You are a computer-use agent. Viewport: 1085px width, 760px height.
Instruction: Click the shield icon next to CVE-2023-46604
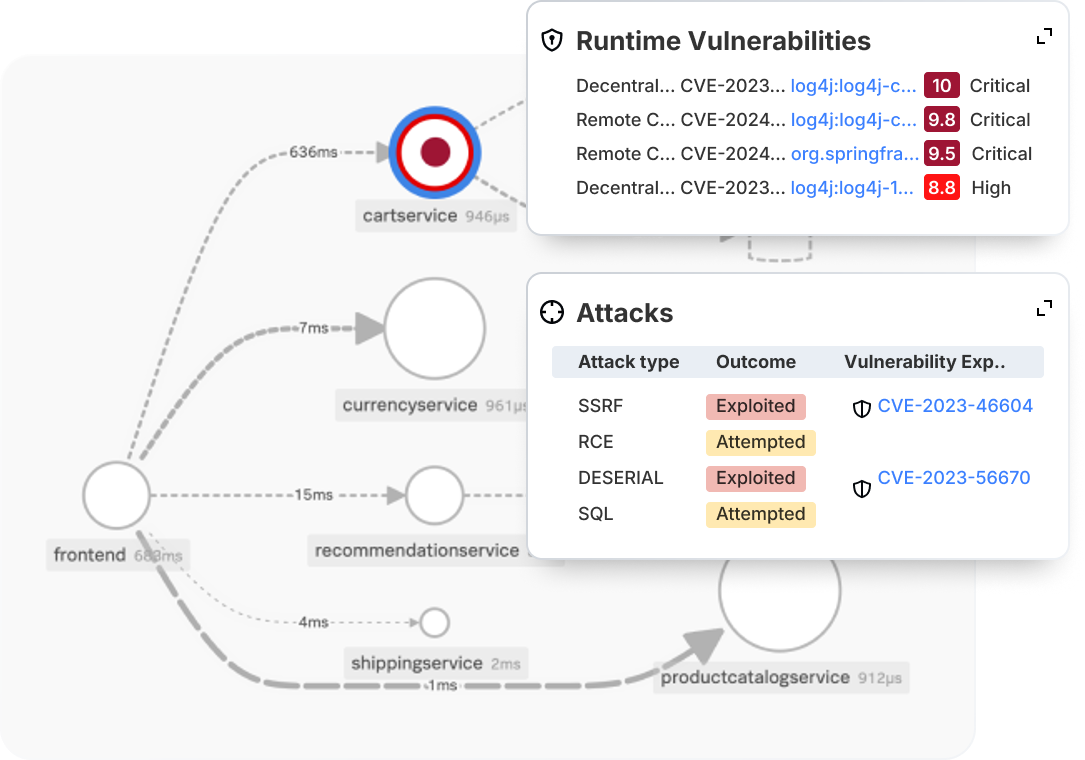[861, 408]
